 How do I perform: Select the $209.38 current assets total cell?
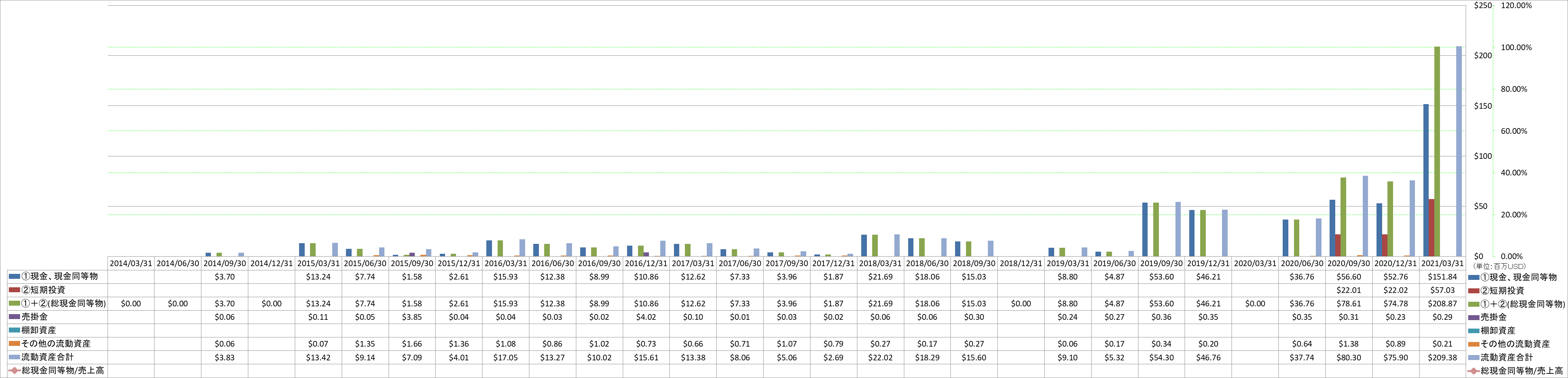click(1442, 357)
